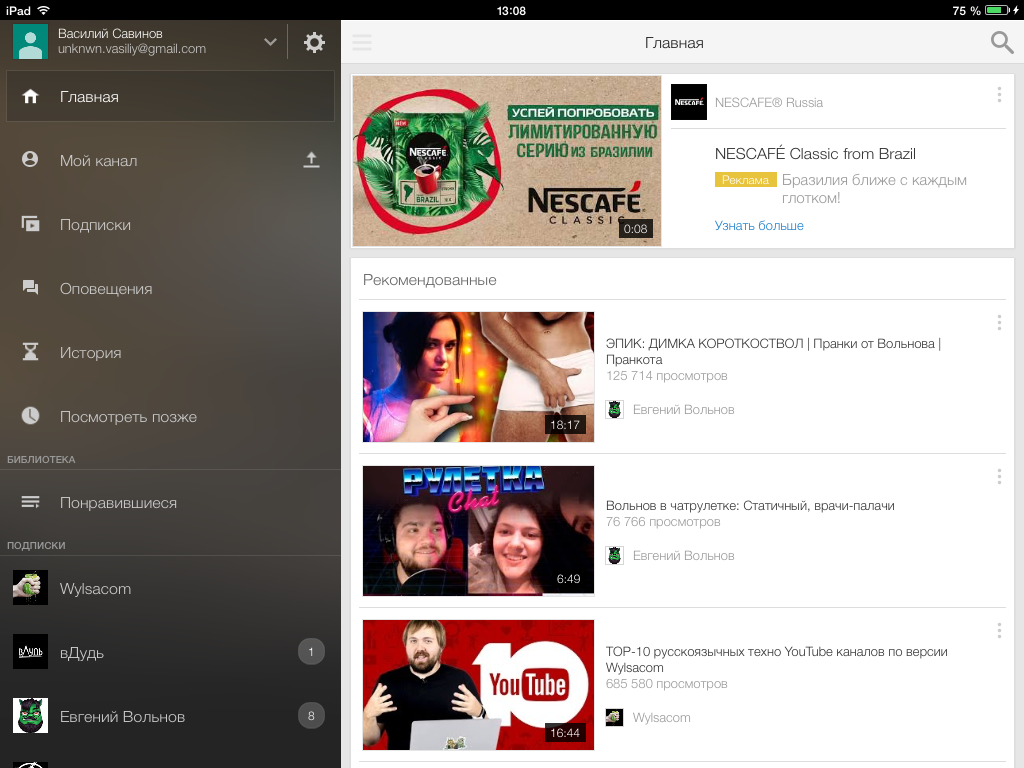Tap the 685 580 просмотров view count
This screenshot has height=768, width=1024.
click(666, 684)
